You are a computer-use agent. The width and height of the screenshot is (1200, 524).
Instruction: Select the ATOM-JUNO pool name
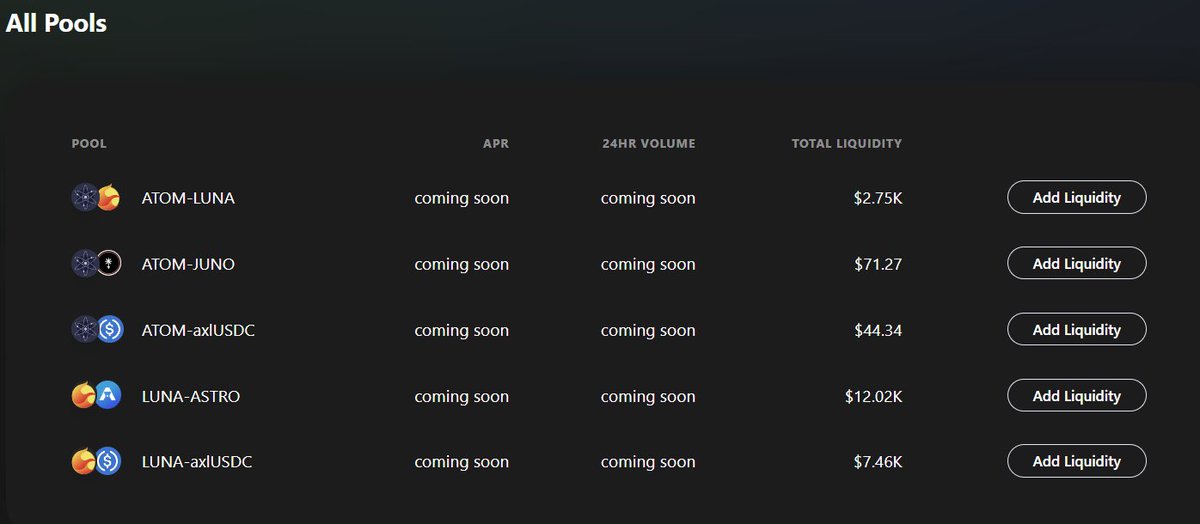click(188, 264)
